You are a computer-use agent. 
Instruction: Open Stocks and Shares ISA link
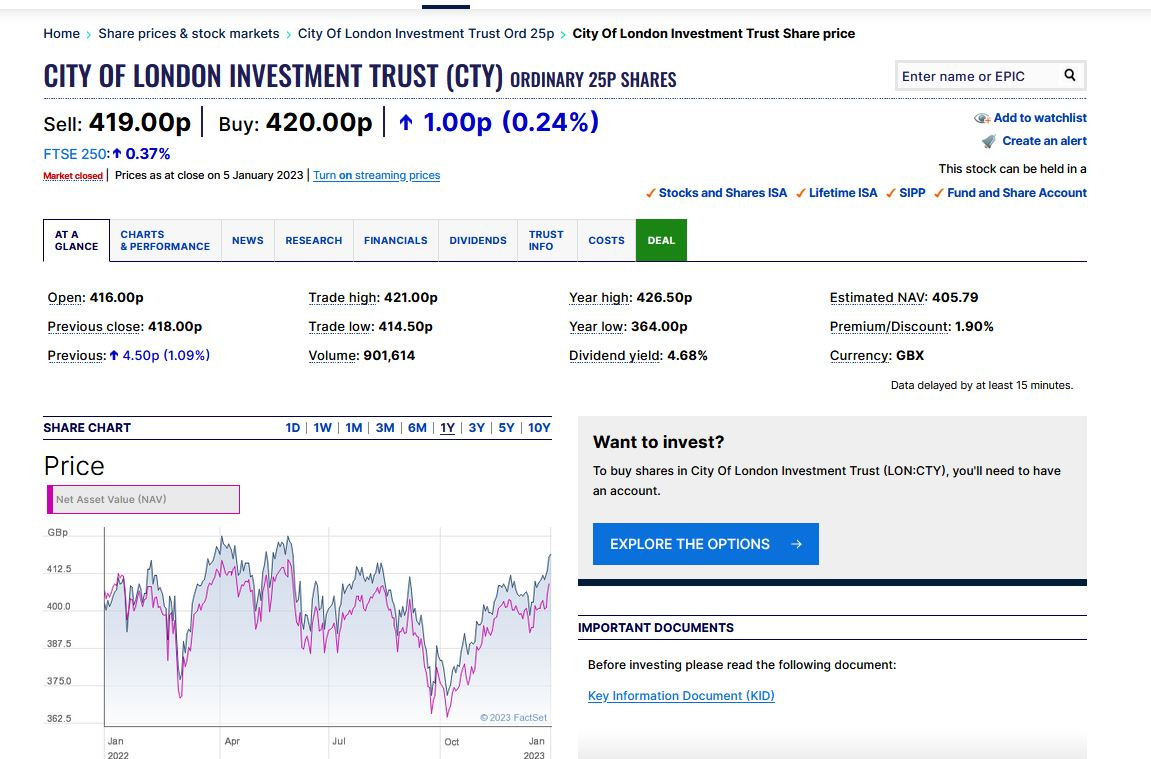click(722, 193)
